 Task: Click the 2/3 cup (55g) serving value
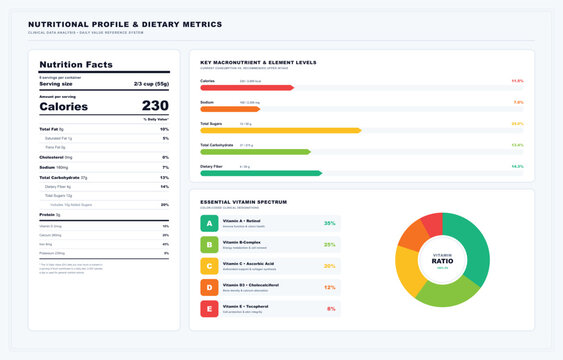pyautogui.click(x=151, y=84)
